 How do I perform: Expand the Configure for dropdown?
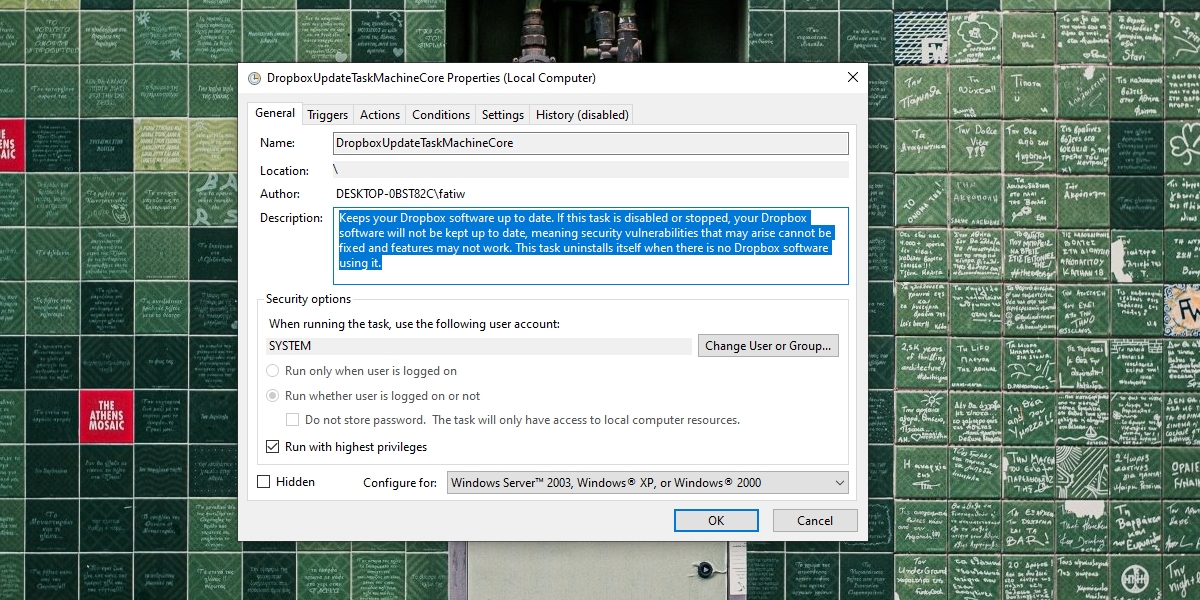click(x=648, y=483)
